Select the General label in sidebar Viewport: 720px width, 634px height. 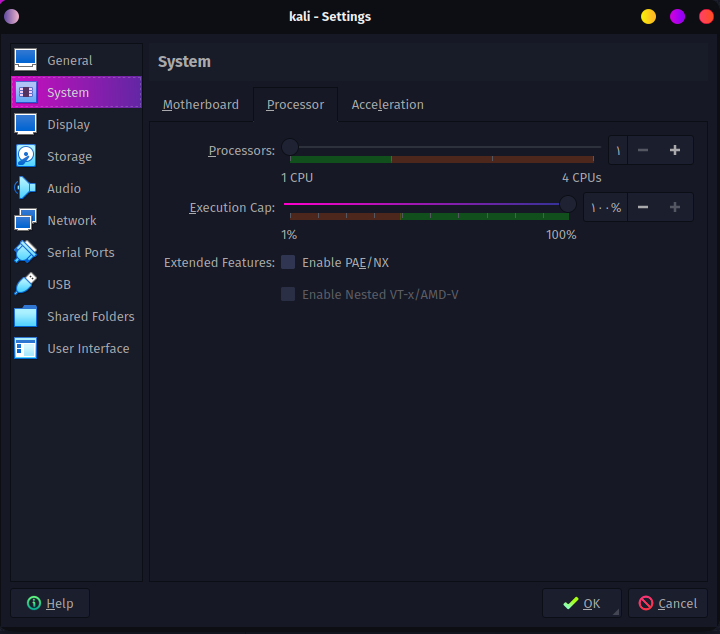[70, 61]
